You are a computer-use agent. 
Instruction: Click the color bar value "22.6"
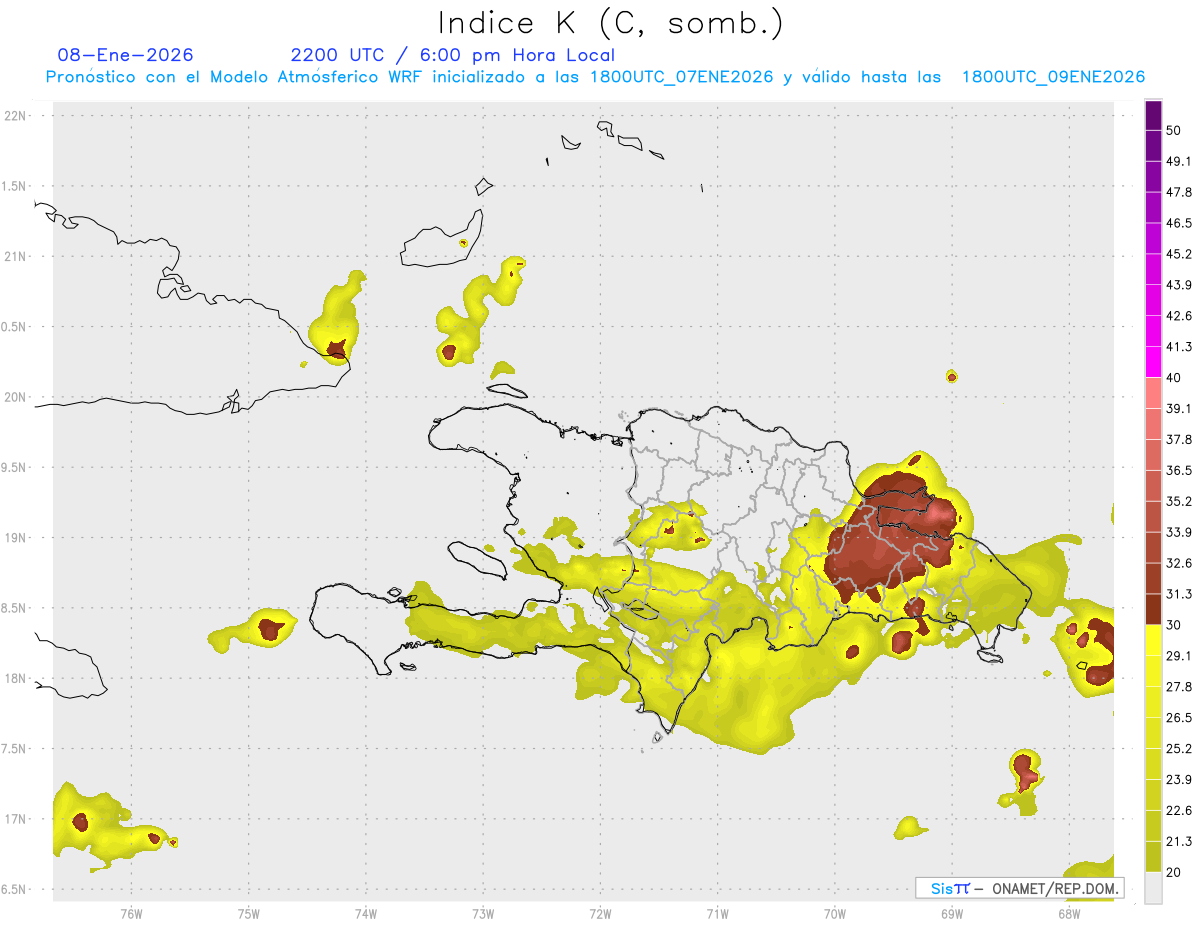pos(1179,810)
